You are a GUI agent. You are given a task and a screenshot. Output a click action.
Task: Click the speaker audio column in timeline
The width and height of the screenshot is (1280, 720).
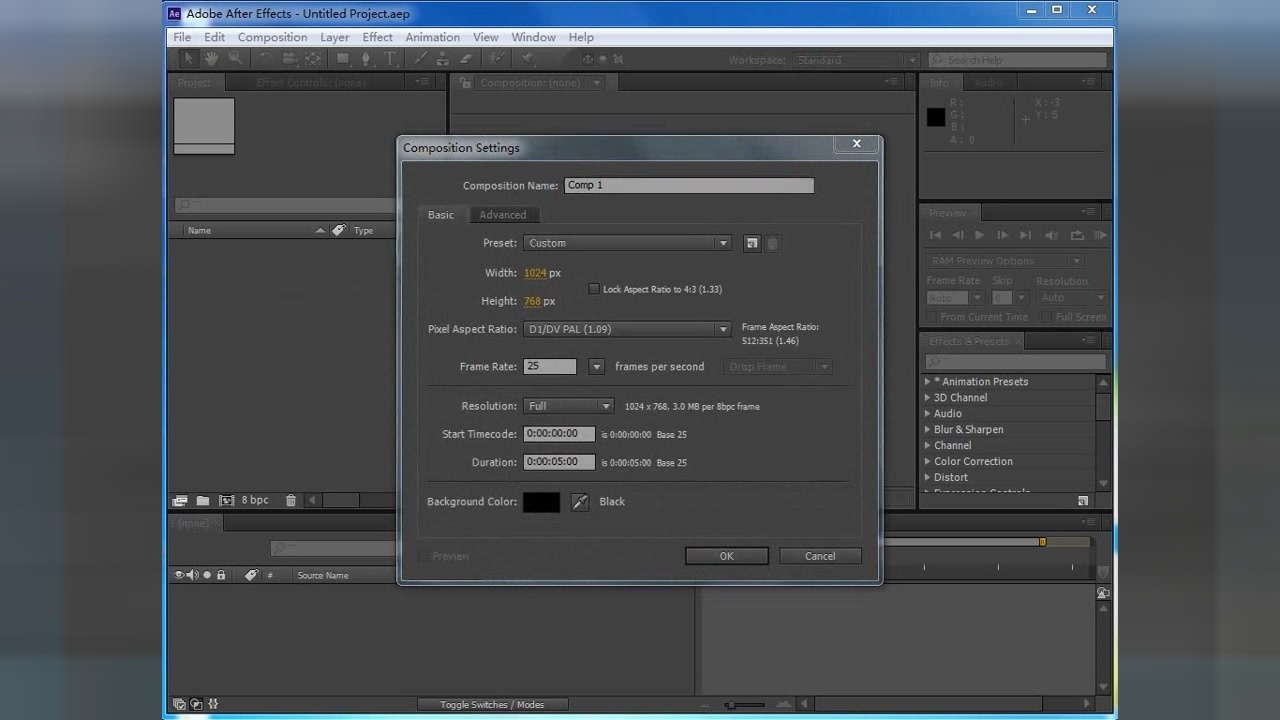click(192, 575)
